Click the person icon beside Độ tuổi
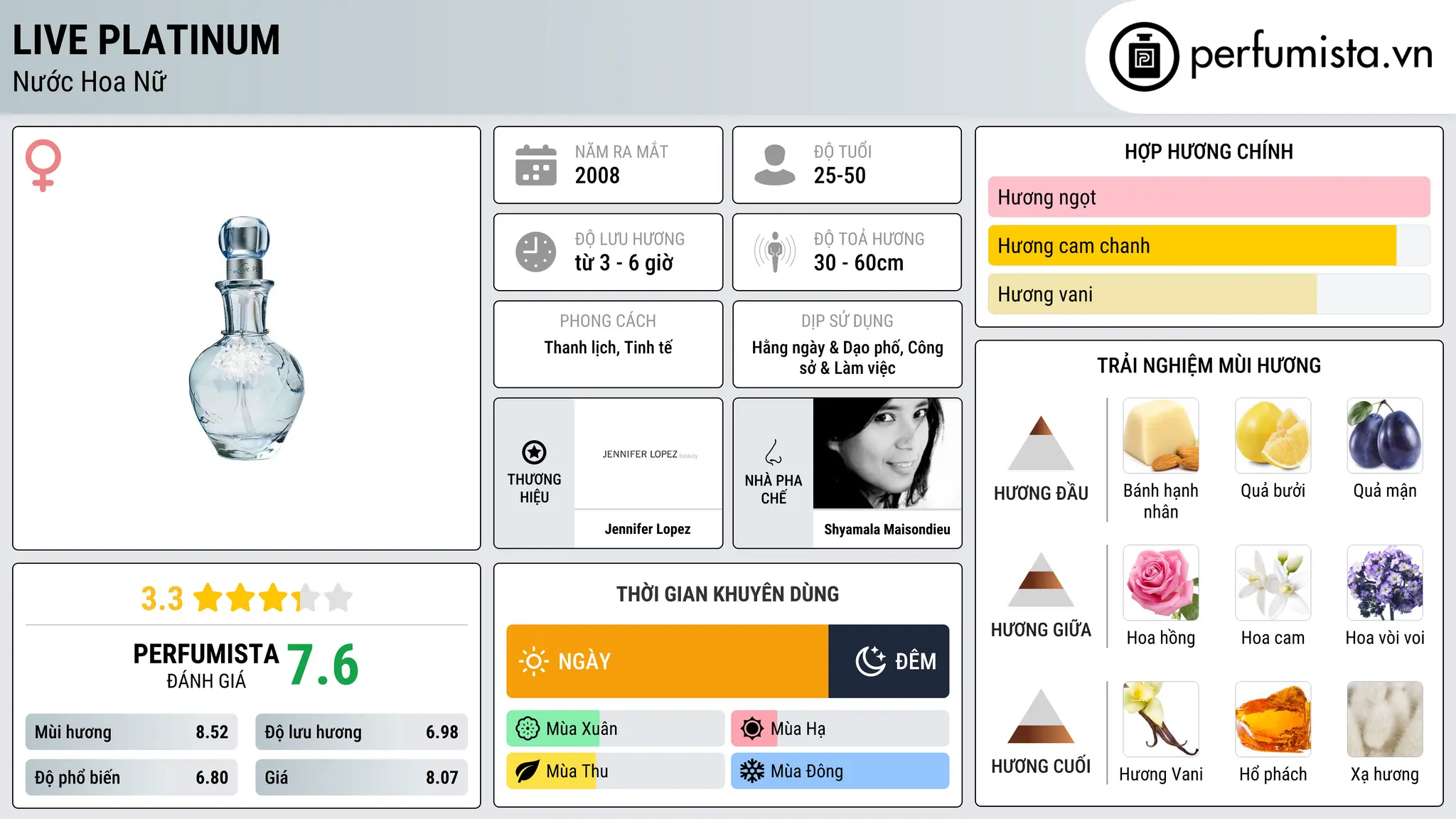Image resolution: width=1456 pixels, height=819 pixels. click(774, 165)
